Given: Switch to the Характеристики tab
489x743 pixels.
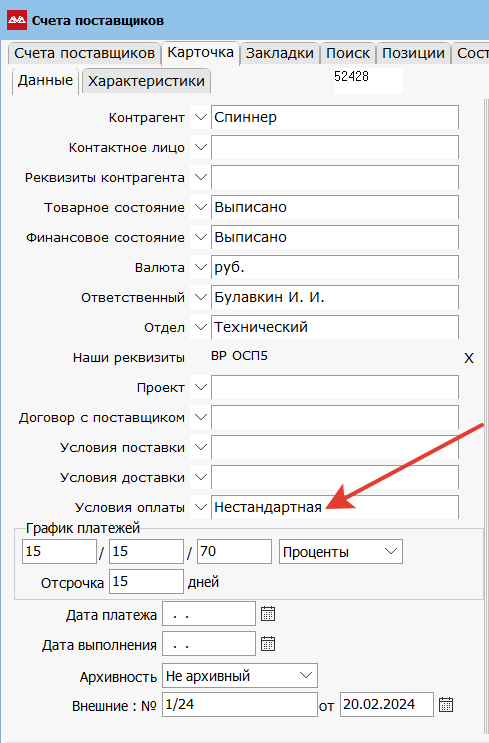Looking at the screenshot, I should (146, 81).
